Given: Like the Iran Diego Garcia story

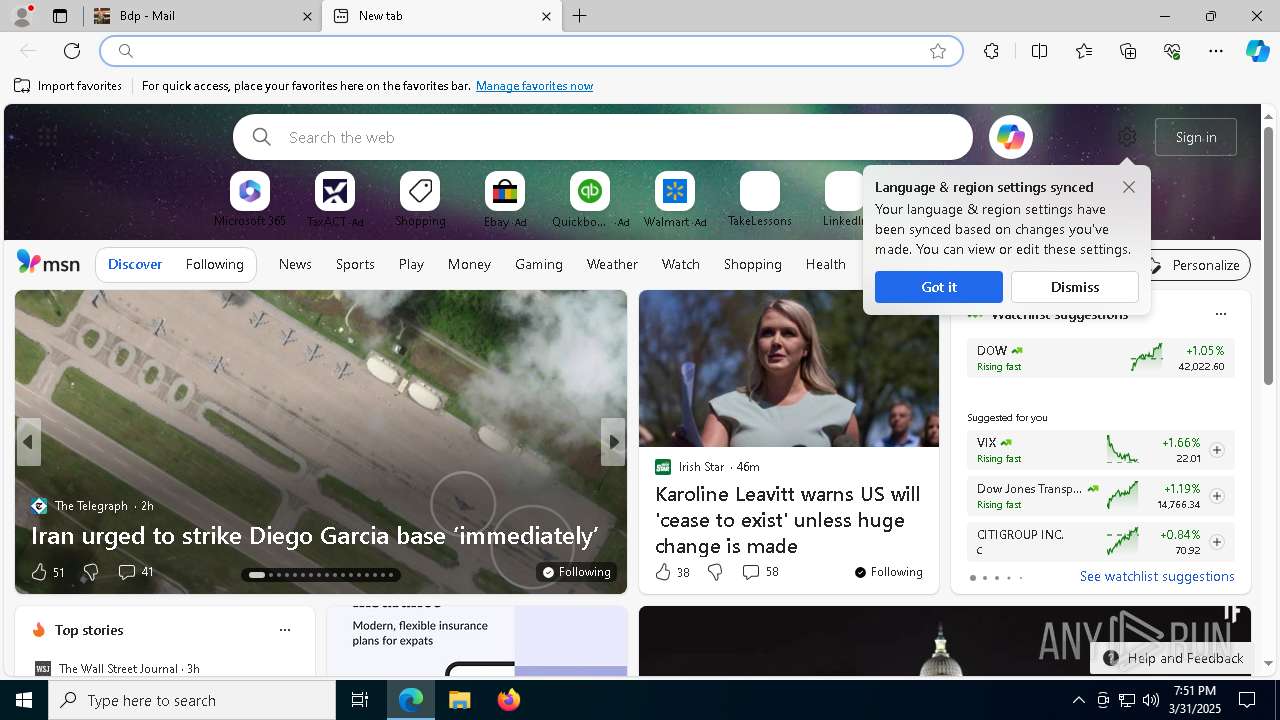Looking at the screenshot, I should [47, 572].
